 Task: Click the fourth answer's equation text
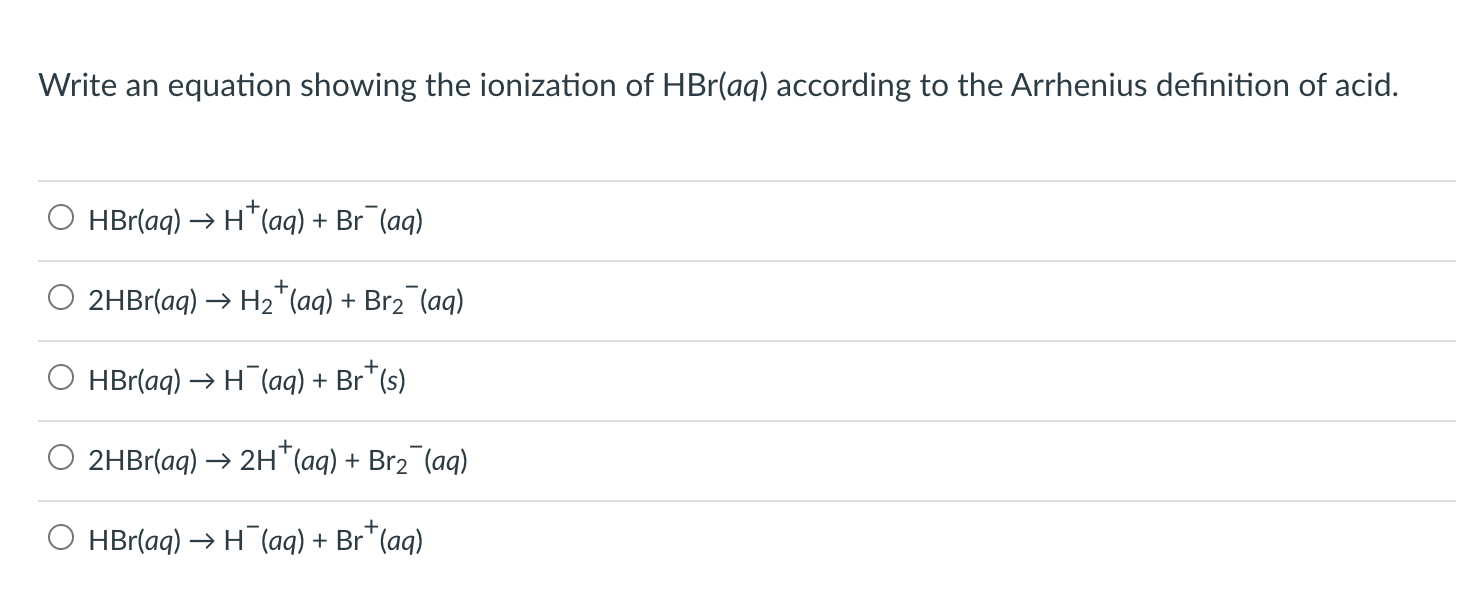click(278, 460)
